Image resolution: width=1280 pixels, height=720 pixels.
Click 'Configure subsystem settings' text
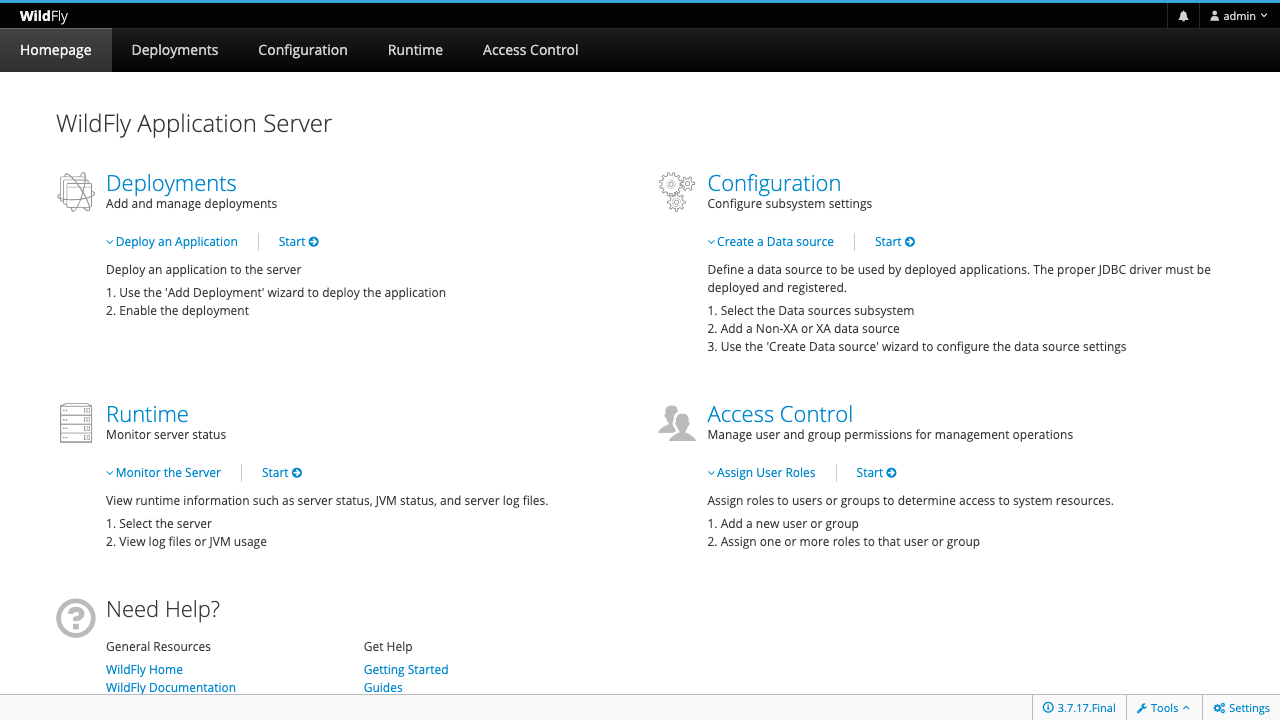coord(790,204)
